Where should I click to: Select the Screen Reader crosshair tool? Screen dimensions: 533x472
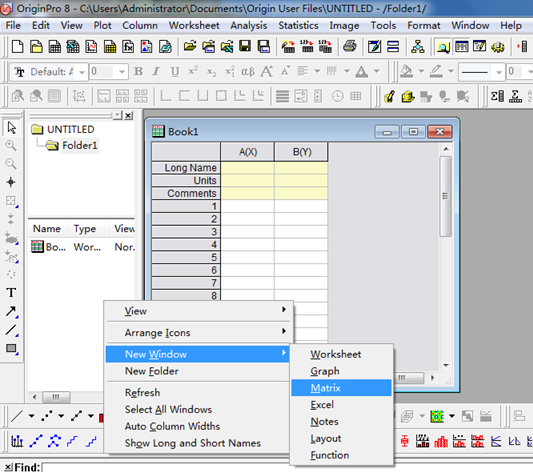click(11, 182)
